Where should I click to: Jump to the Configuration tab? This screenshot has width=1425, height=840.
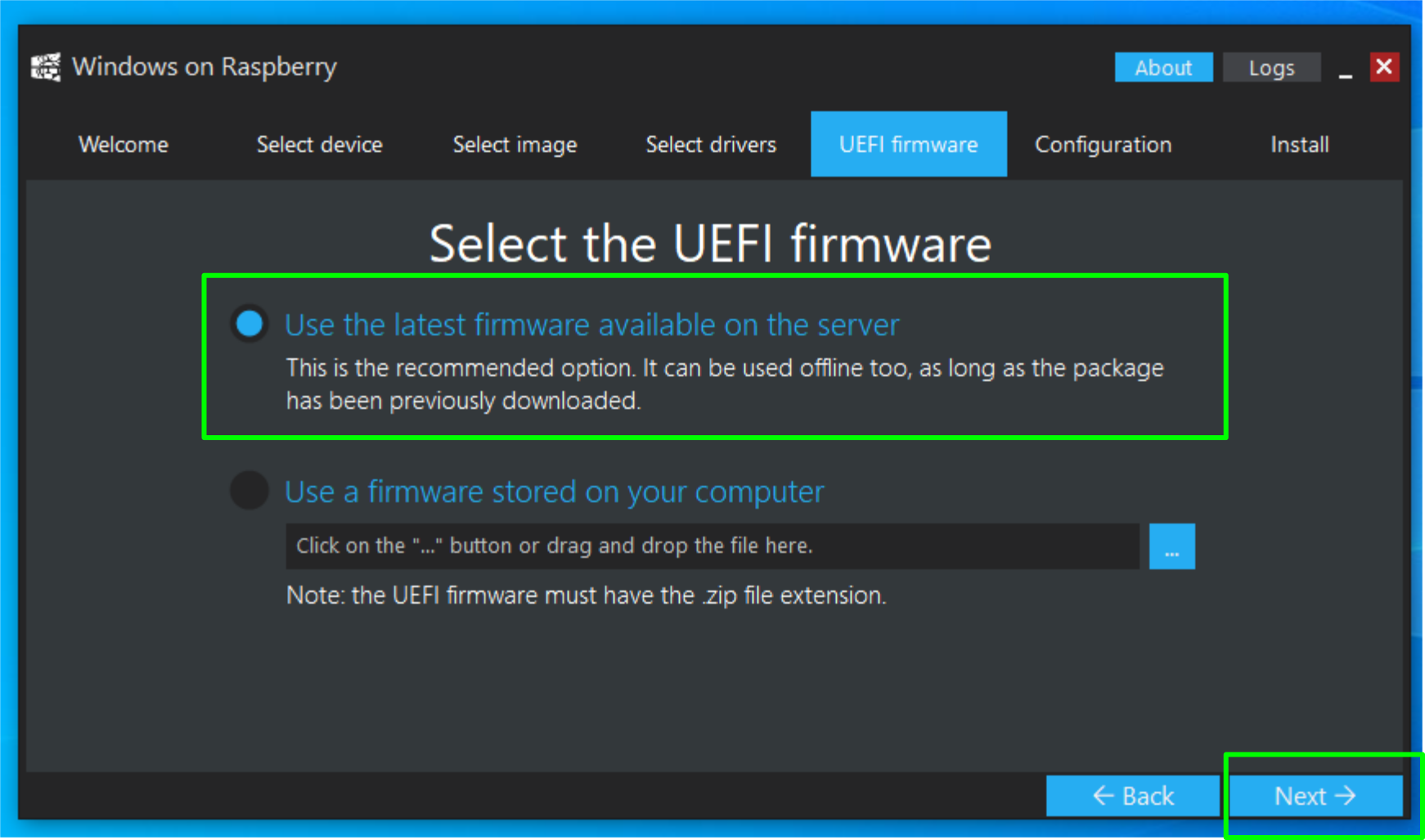[1103, 145]
